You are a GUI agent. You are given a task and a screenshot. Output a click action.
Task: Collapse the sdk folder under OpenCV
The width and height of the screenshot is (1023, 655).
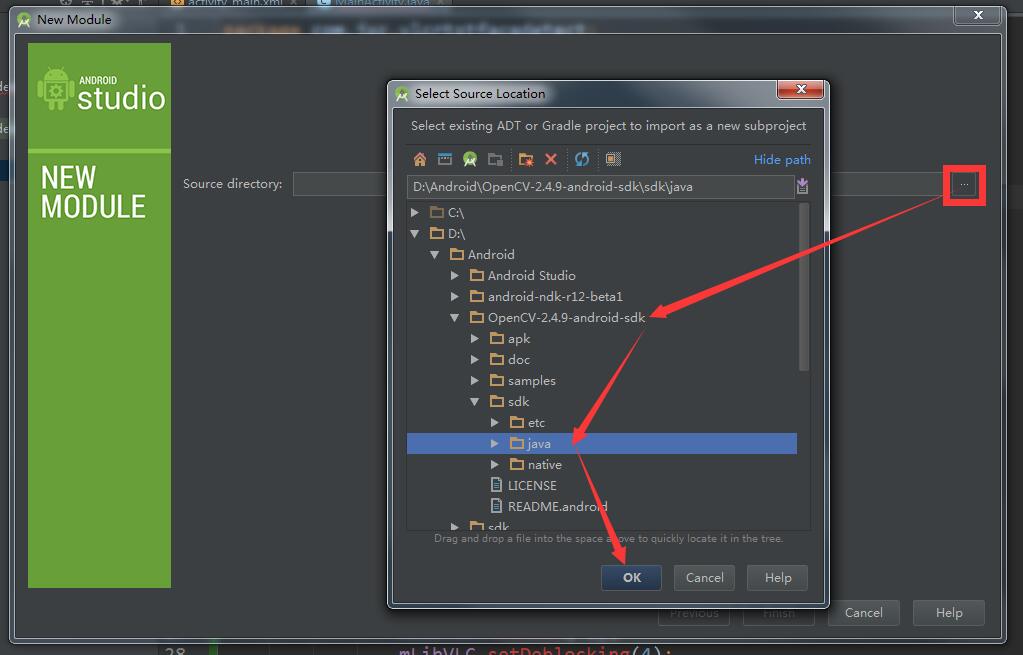point(475,401)
